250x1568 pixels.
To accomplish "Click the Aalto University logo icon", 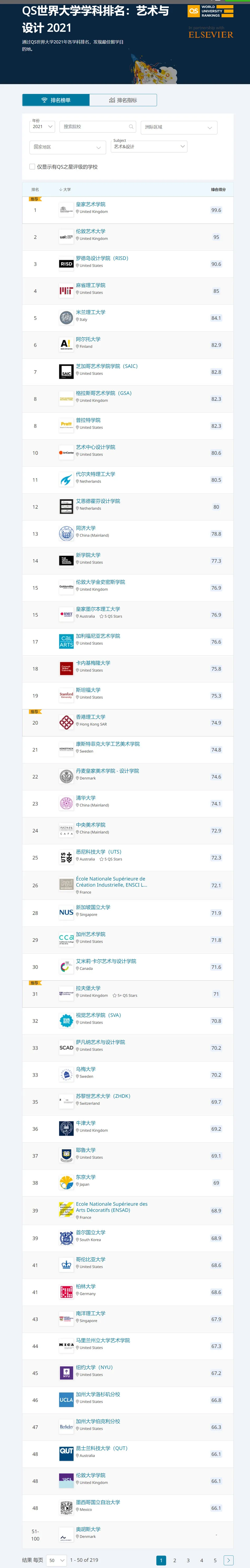I will pyautogui.click(x=66, y=344).
